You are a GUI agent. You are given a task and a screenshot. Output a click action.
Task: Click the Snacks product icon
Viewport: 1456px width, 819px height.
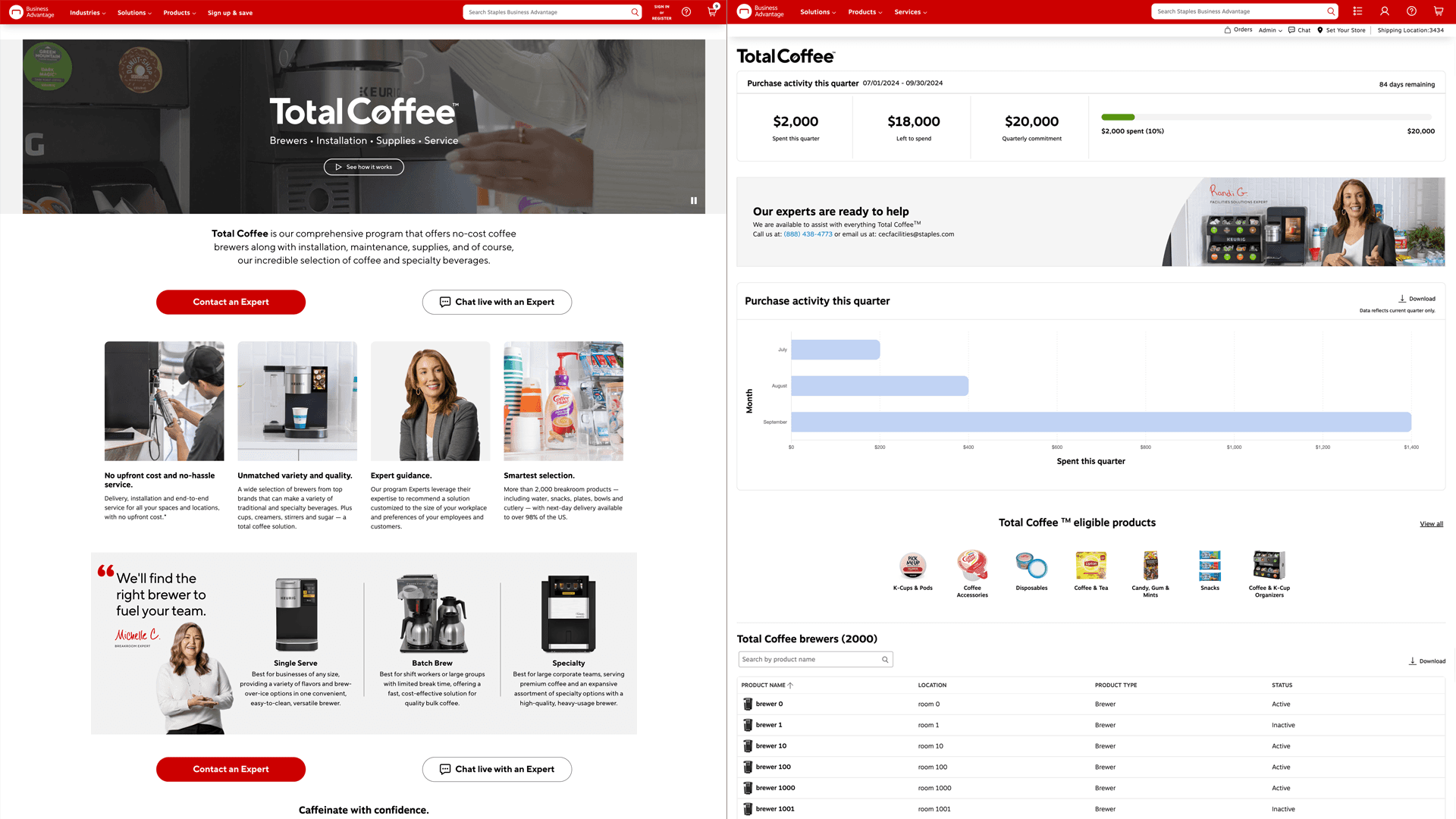click(x=1210, y=566)
